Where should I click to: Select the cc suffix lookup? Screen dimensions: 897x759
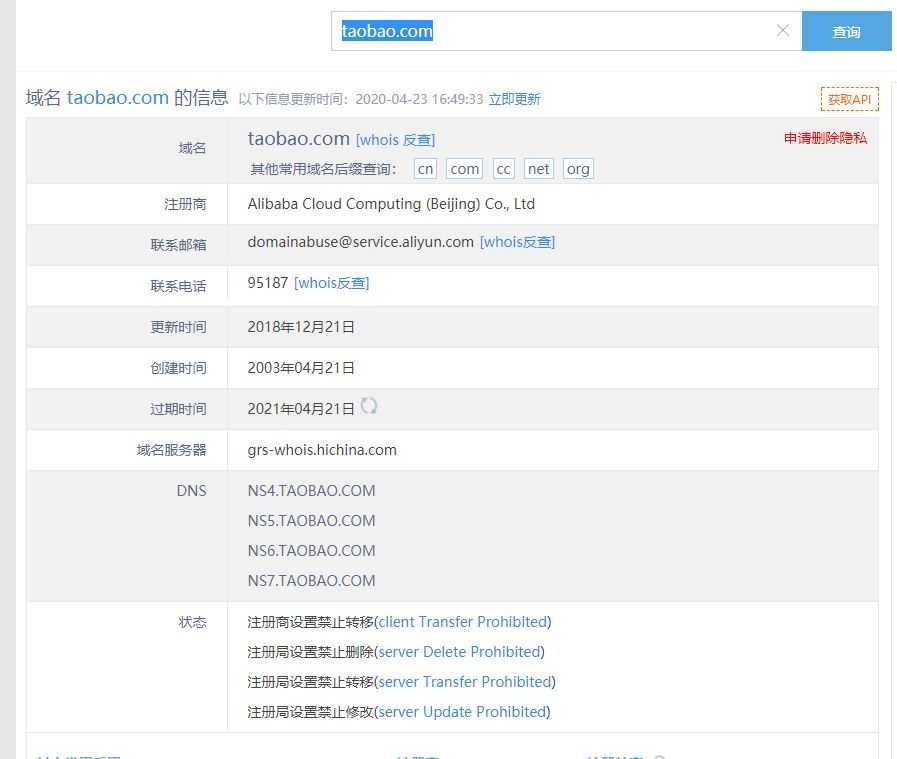[x=503, y=169]
